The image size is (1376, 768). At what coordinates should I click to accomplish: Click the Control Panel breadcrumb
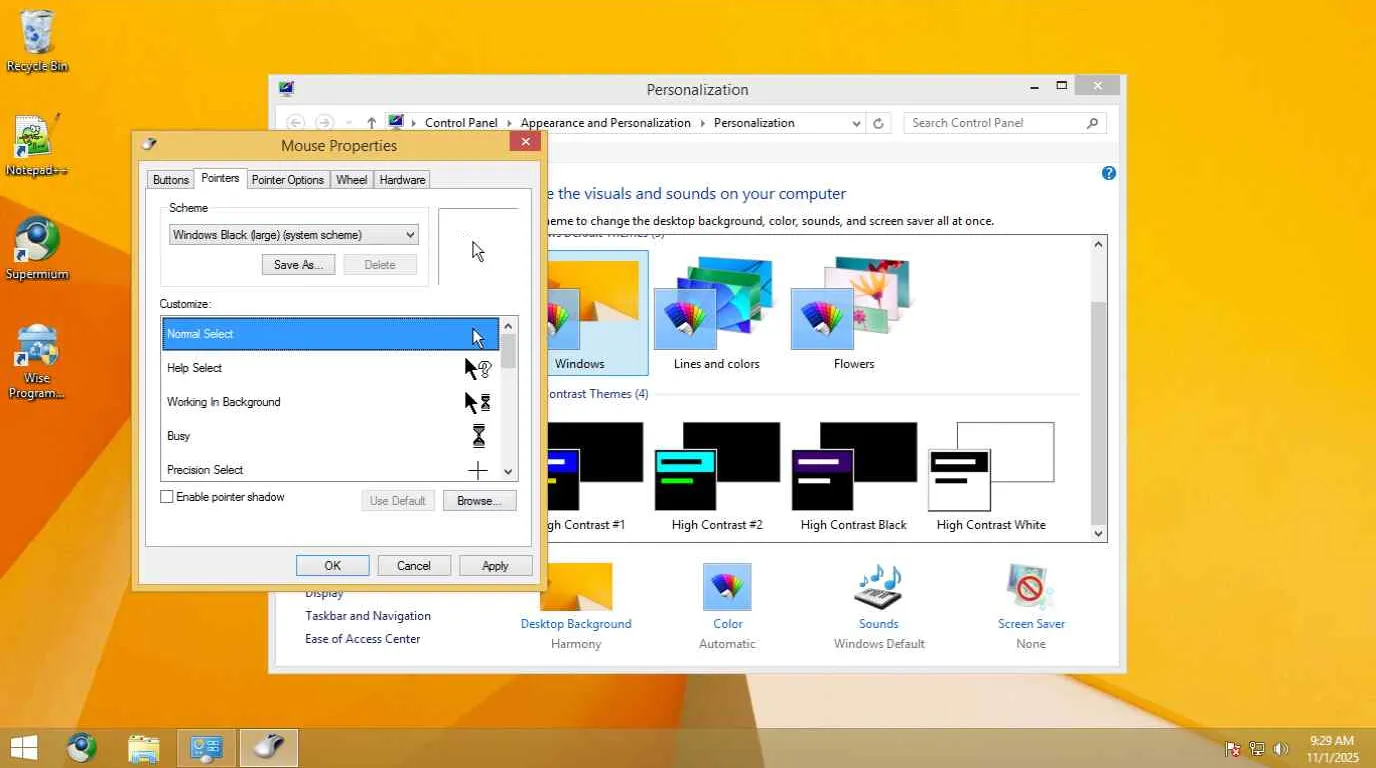[x=461, y=123]
